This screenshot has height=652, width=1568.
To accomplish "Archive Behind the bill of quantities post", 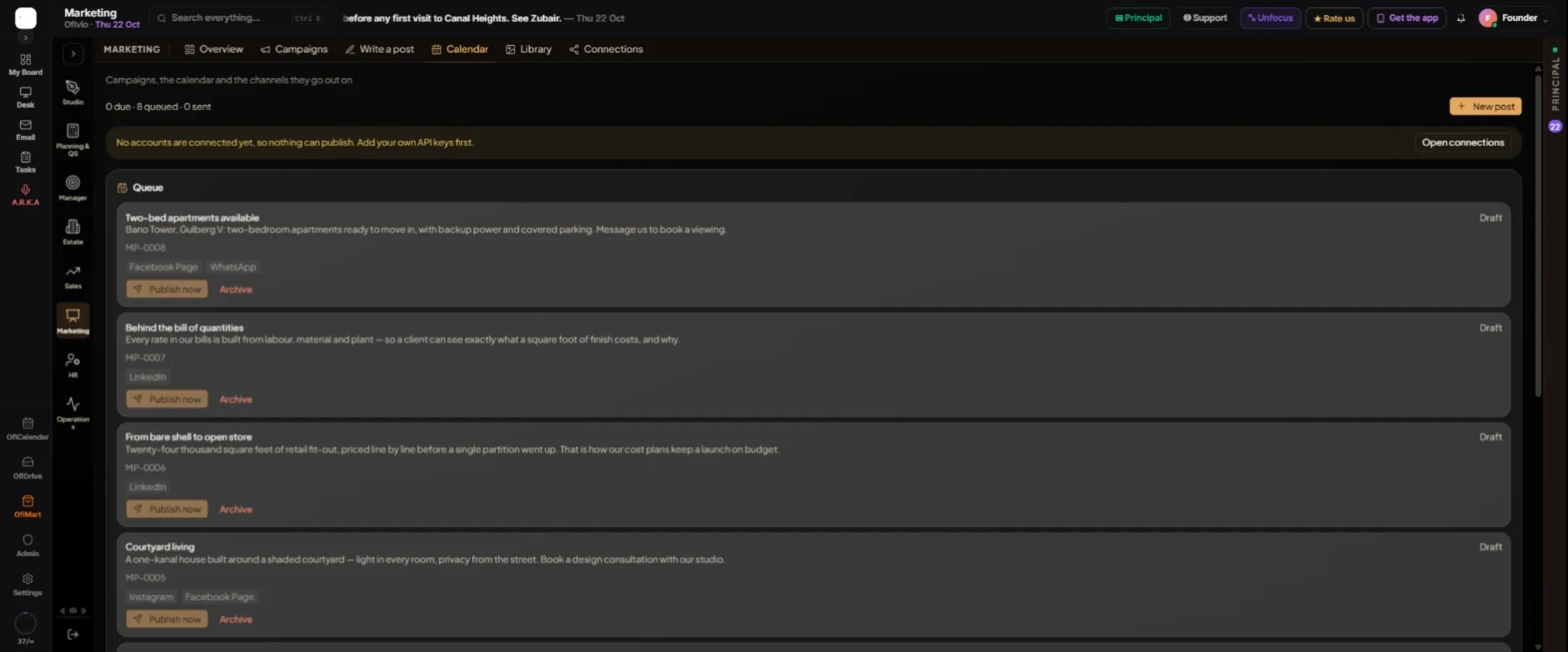I will click(x=236, y=399).
